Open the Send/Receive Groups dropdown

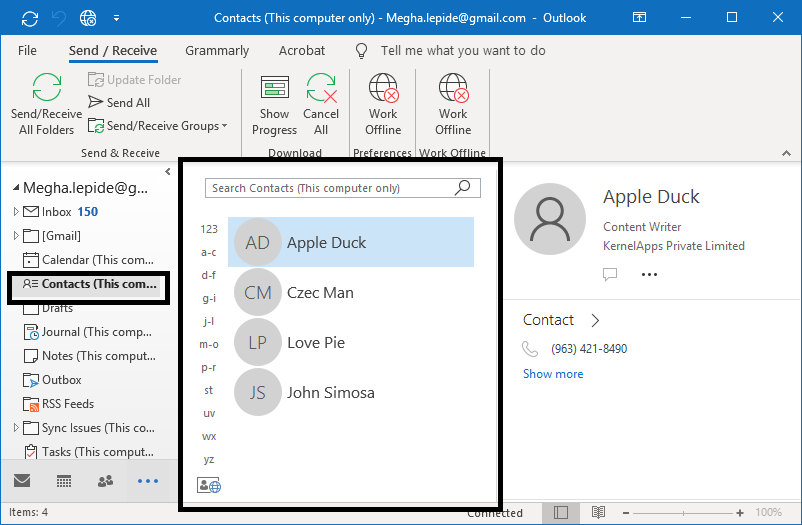(158, 126)
